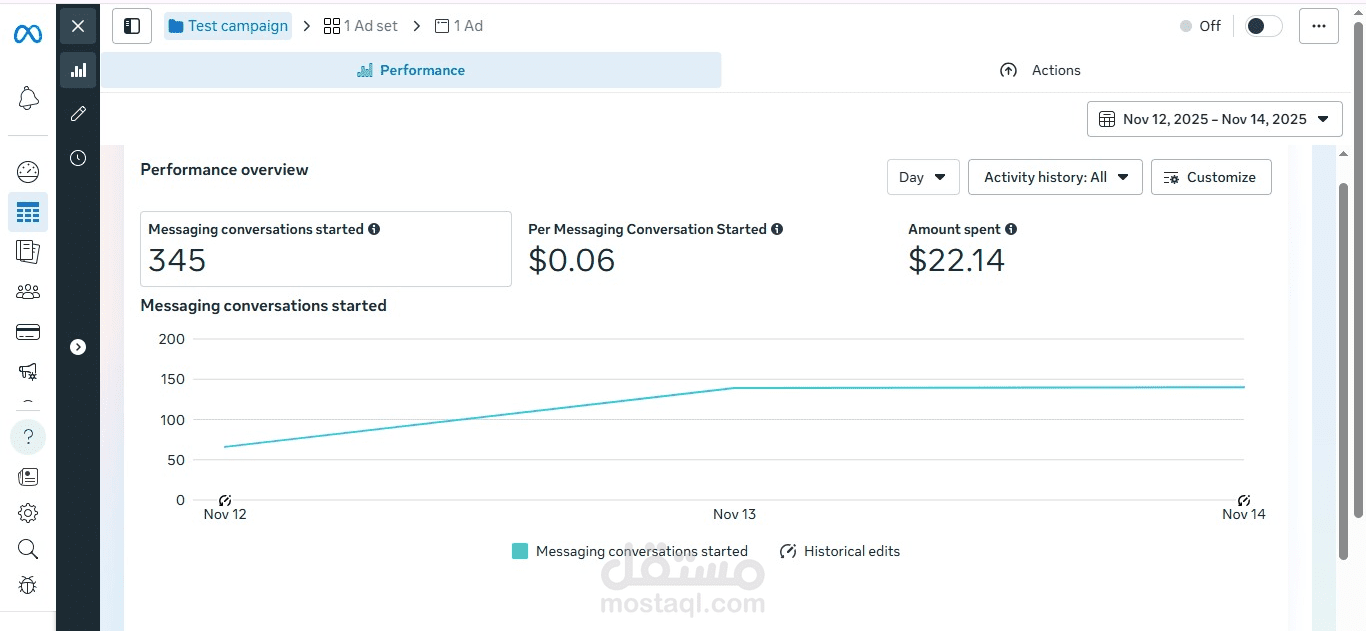
Task: Toggle the campaign Off/On switch
Action: (1263, 26)
